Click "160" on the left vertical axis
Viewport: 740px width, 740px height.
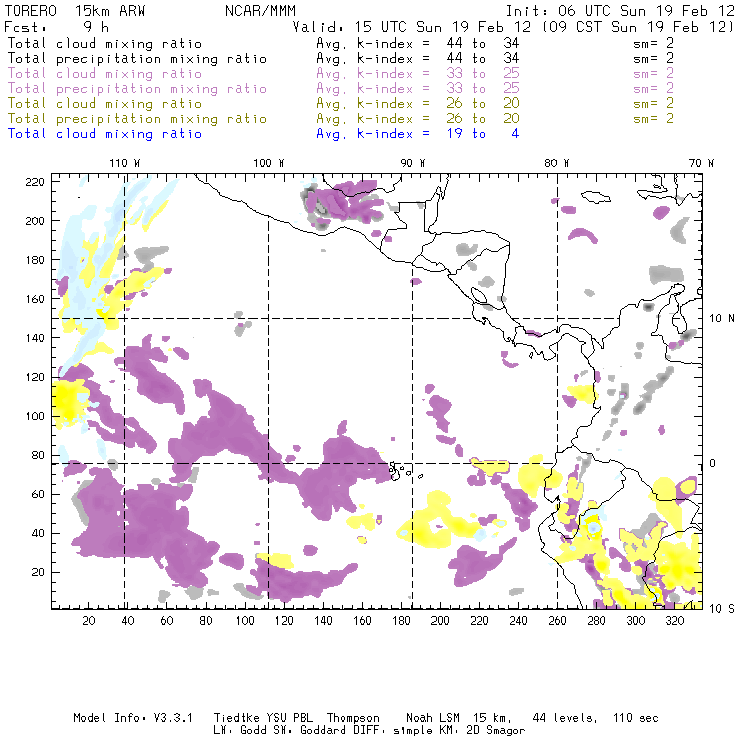click(35, 299)
